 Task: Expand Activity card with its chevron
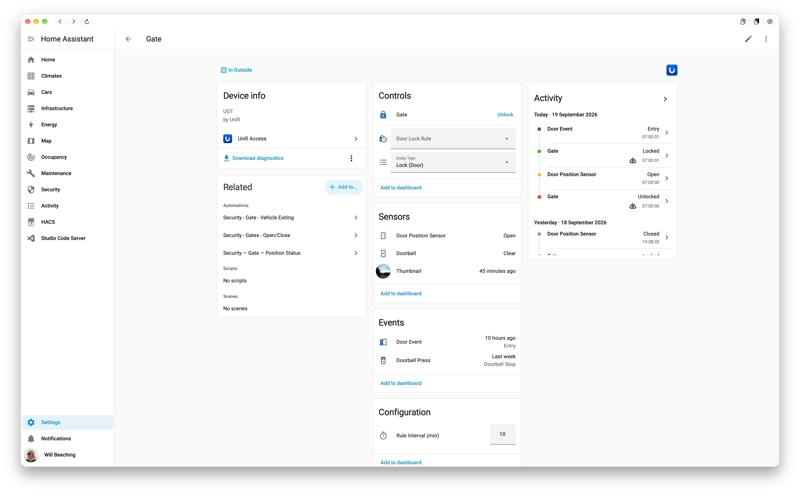click(665, 99)
